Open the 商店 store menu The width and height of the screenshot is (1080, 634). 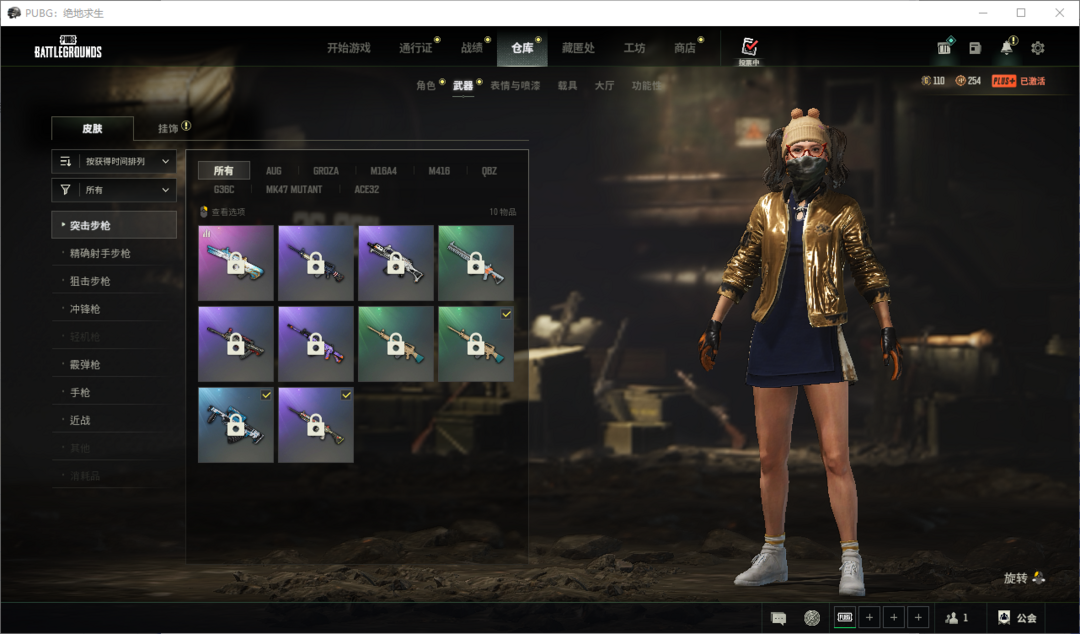pos(685,48)
